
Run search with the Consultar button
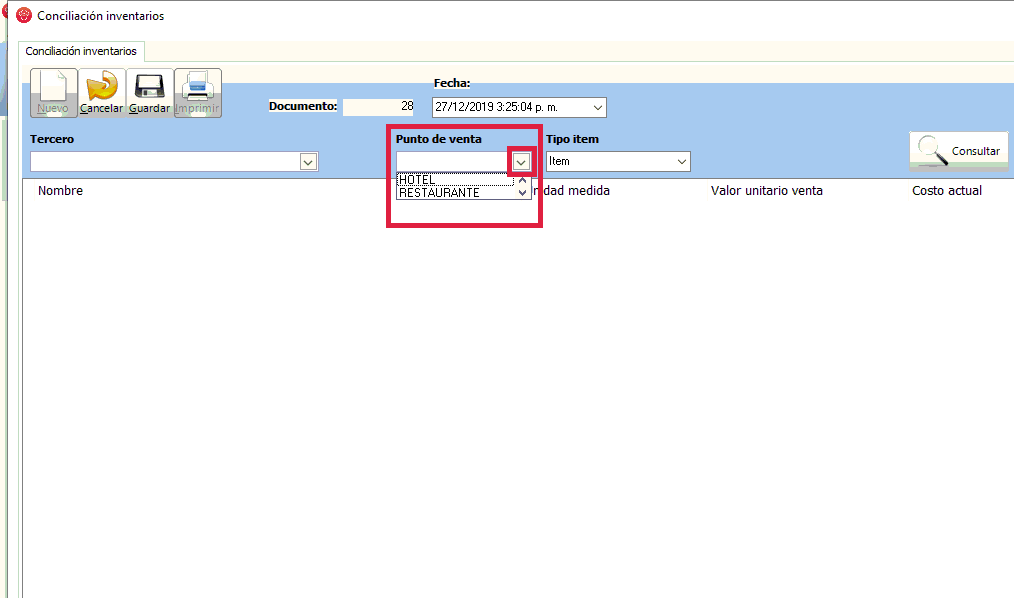tap(958, 151)
